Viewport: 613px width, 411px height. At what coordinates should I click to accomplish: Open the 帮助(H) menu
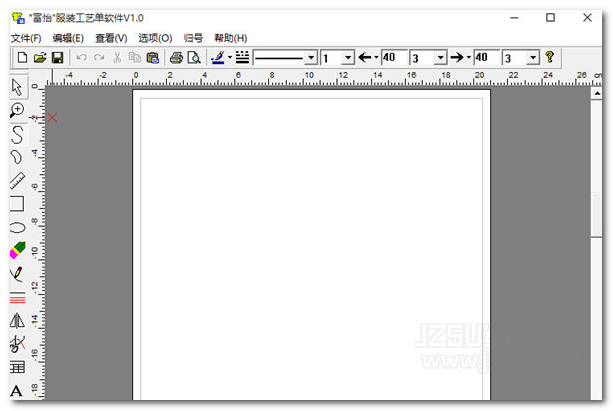click(231, 38)
